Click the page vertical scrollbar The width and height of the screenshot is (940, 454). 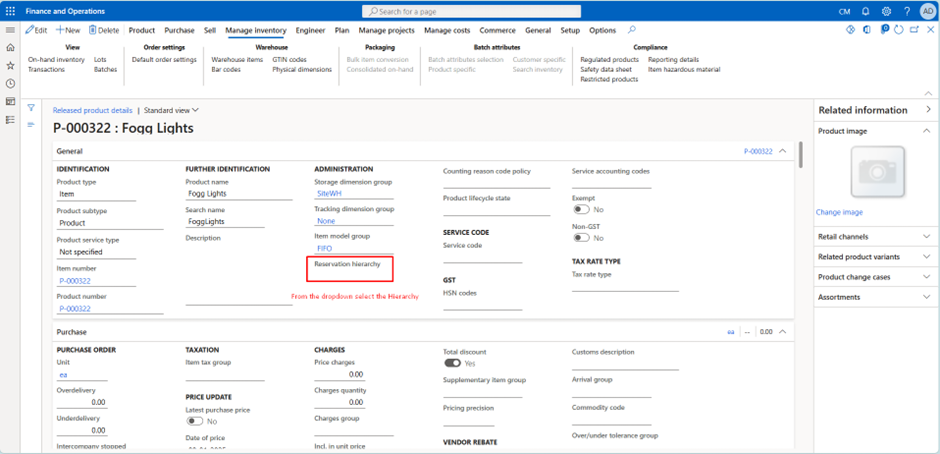[x=801, y=156]
